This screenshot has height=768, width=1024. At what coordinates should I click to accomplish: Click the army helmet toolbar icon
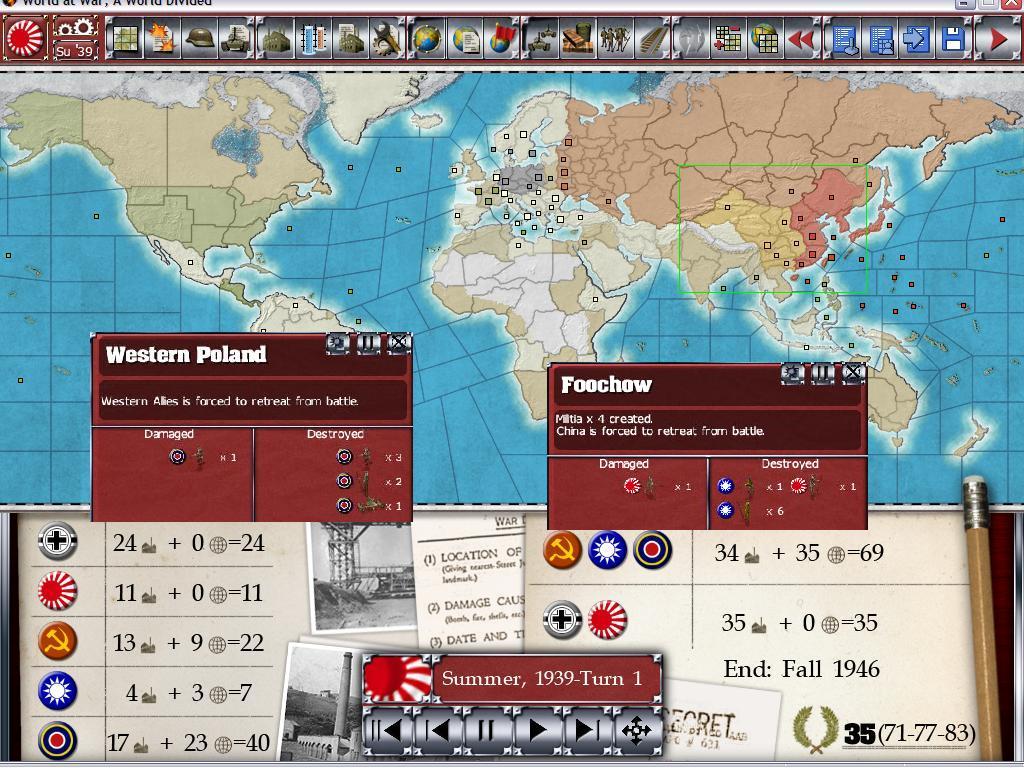click(x=199, y=39)
